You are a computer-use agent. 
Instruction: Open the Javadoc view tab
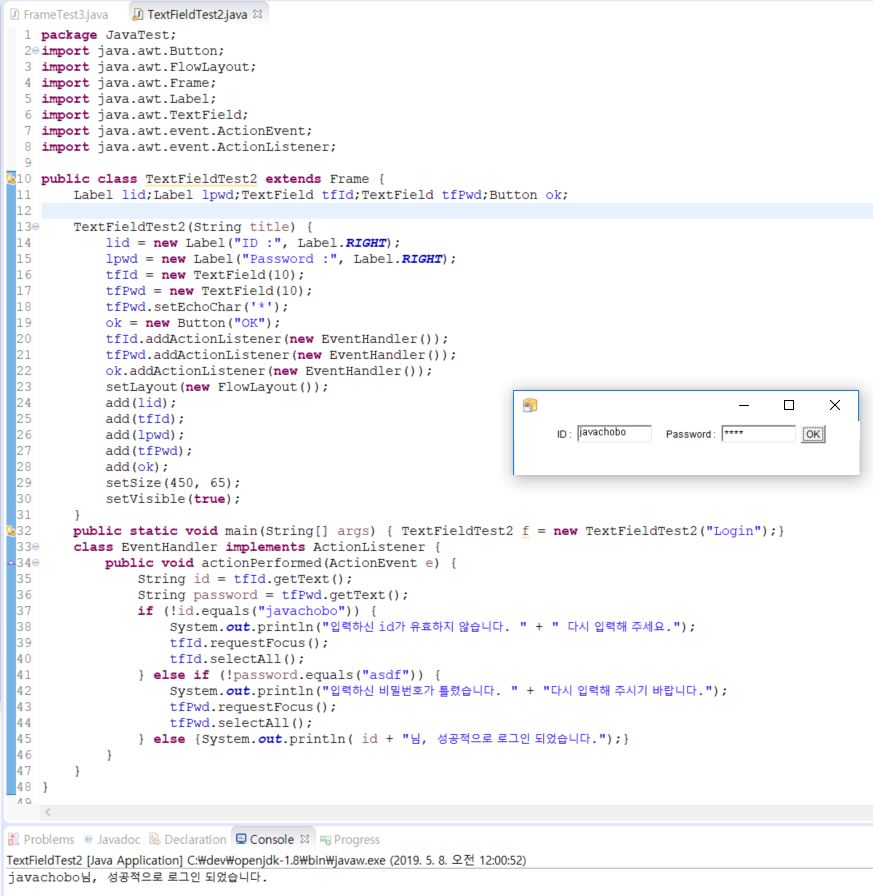tap(112, 839)
